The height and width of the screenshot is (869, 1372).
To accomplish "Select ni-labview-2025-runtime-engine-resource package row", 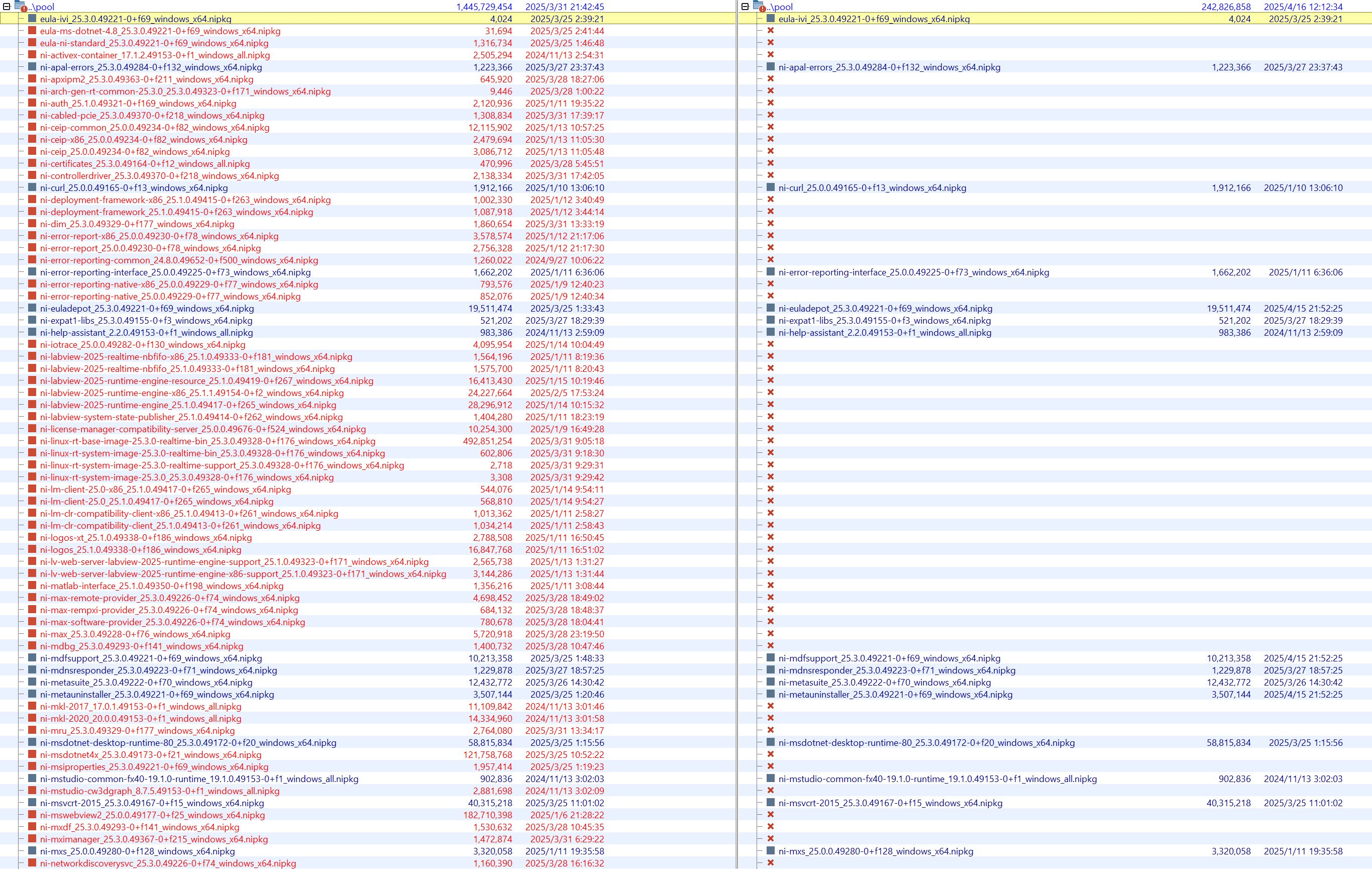I will tap(207, 380).
